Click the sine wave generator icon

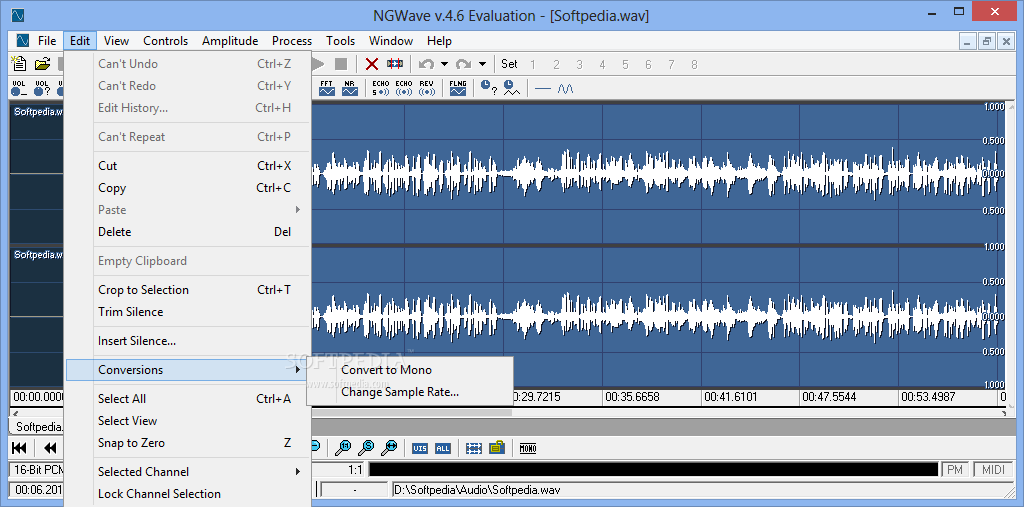tap(566, 88)
